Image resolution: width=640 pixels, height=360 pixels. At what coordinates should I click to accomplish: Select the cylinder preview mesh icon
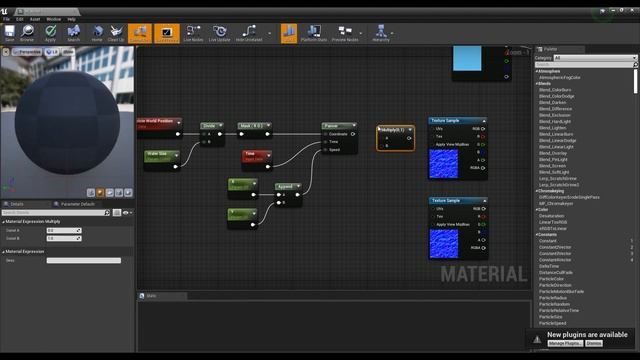(91, 193)
